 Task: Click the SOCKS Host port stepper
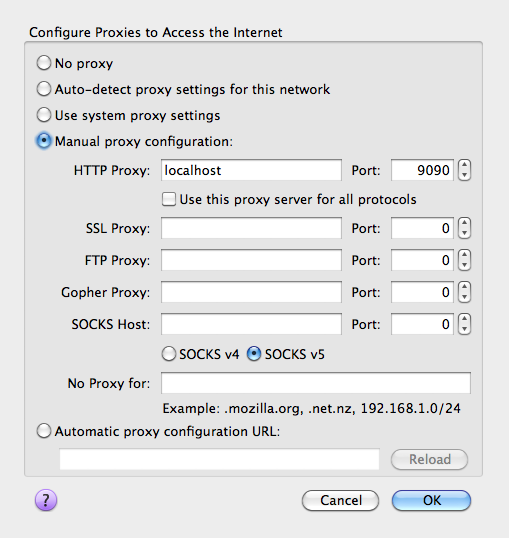point(464,324)
